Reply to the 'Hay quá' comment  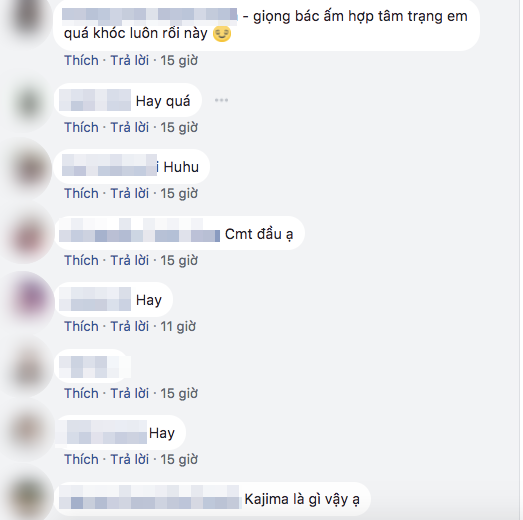[x=129, y=127]
